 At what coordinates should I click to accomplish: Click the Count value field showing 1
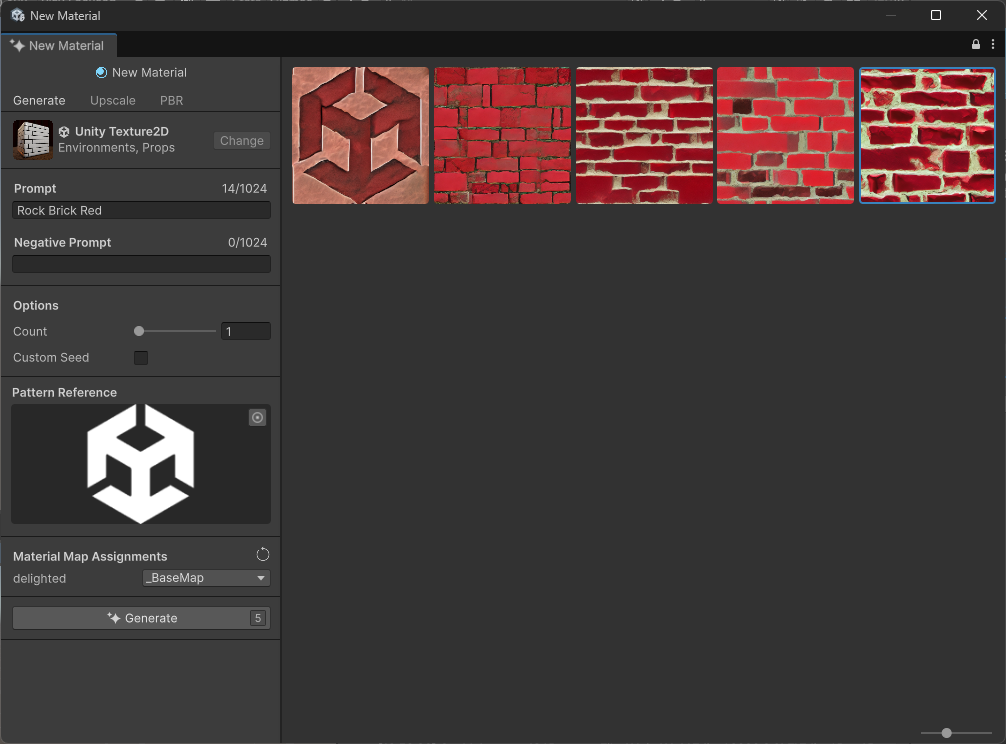[246, 331]
